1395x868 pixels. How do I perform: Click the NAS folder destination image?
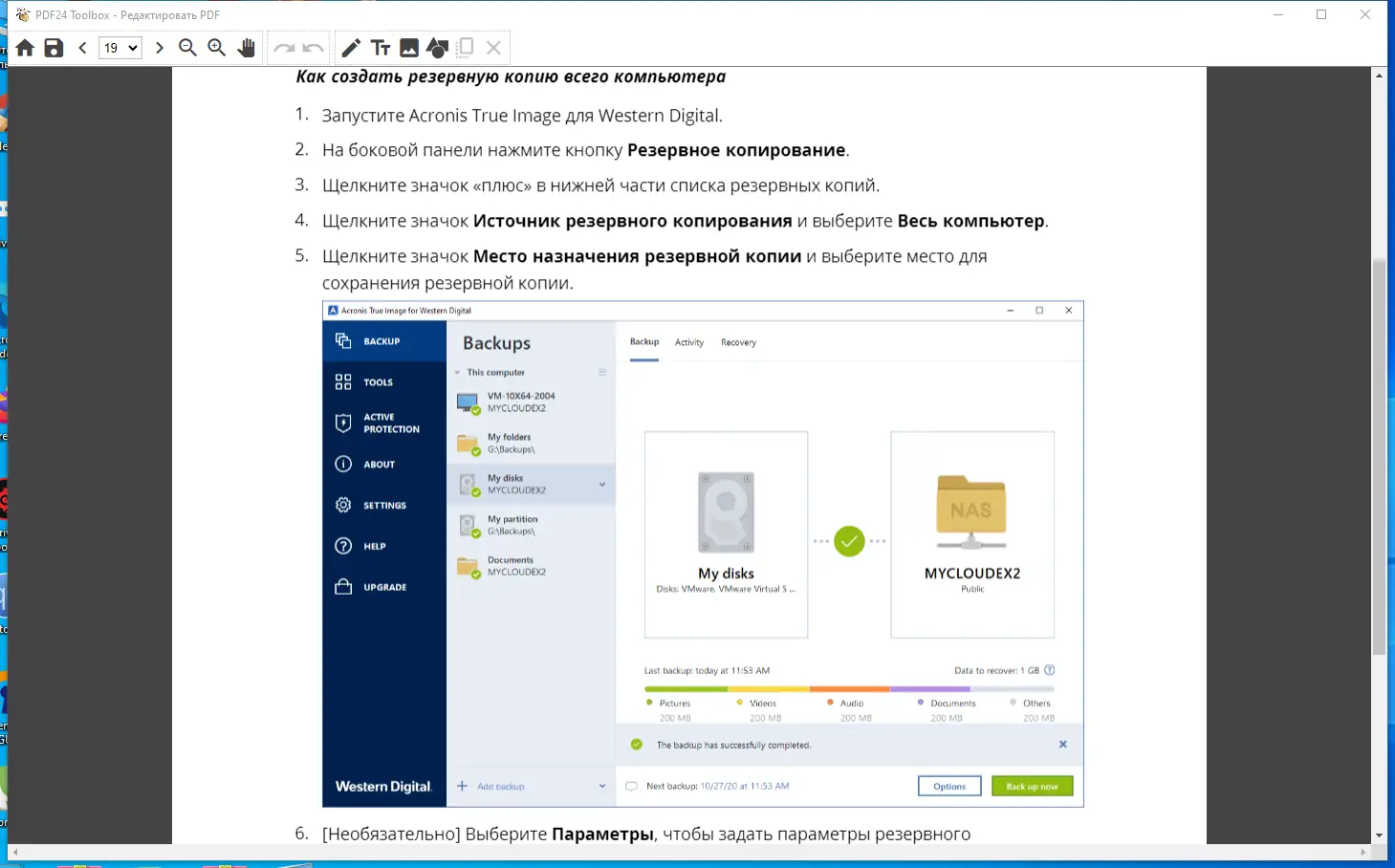[971, 511]
